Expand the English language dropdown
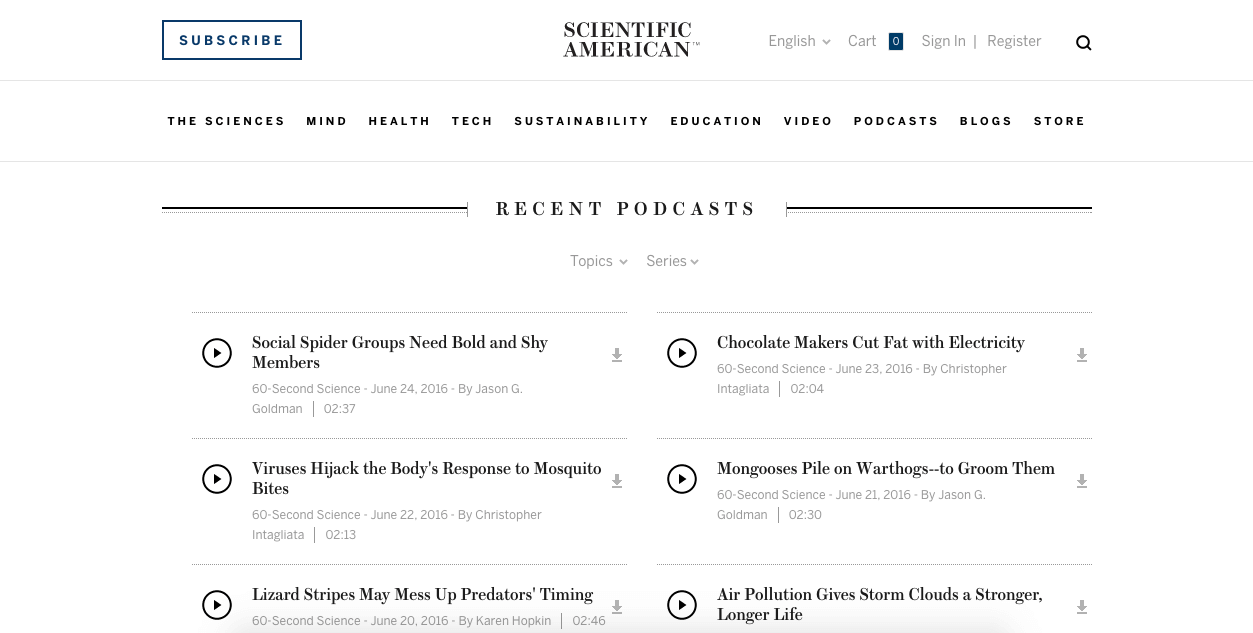The image size is (1253, 633). (x=799, y=41)
